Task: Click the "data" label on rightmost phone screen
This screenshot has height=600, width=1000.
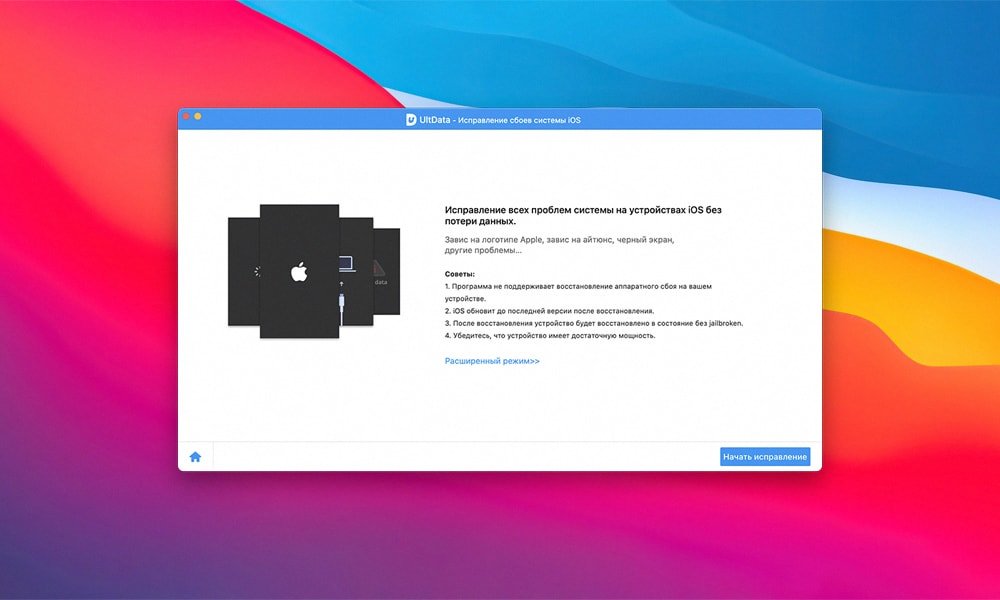Action: [x=381, y=283]
